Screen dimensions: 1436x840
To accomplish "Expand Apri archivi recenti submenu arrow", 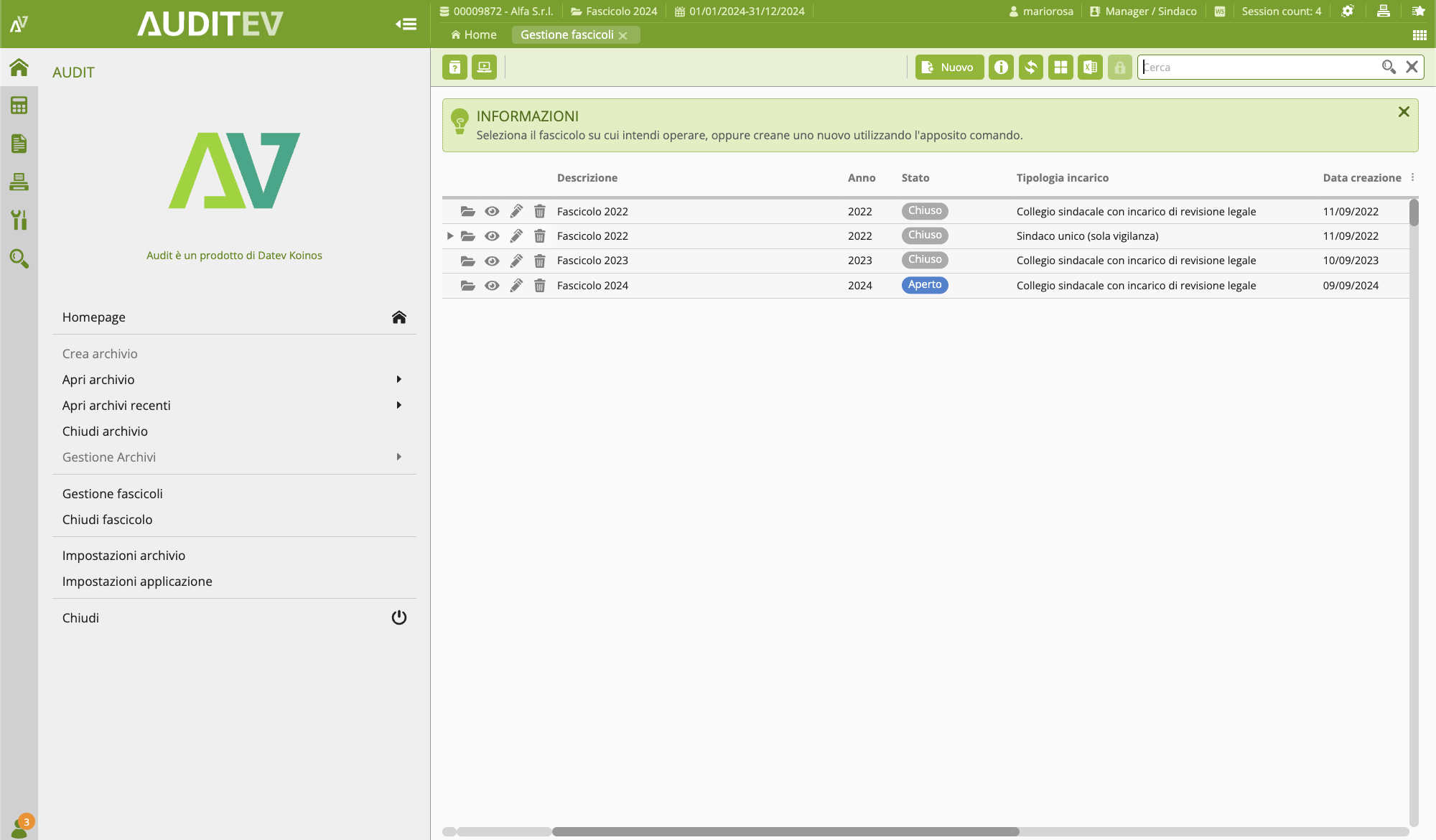I will coord(399,405).
